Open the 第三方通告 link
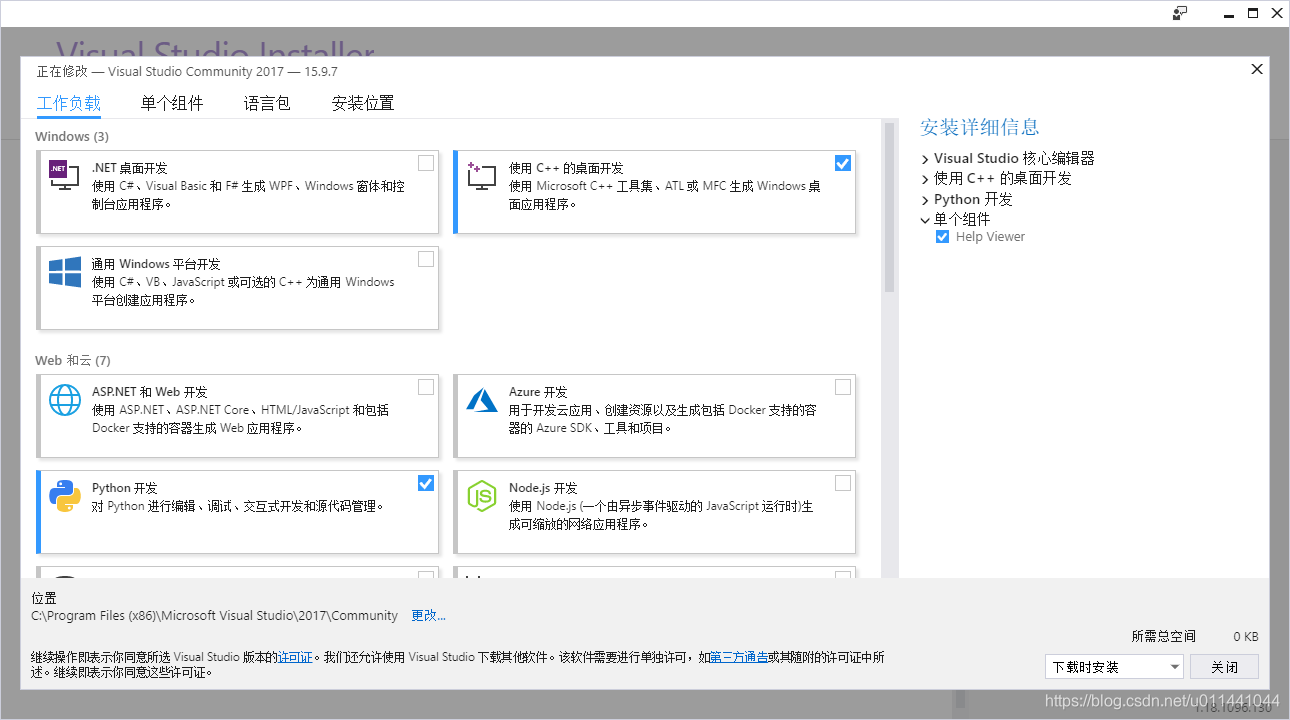1290x720 pixels. pyautogui.click(x=739, y=658)
